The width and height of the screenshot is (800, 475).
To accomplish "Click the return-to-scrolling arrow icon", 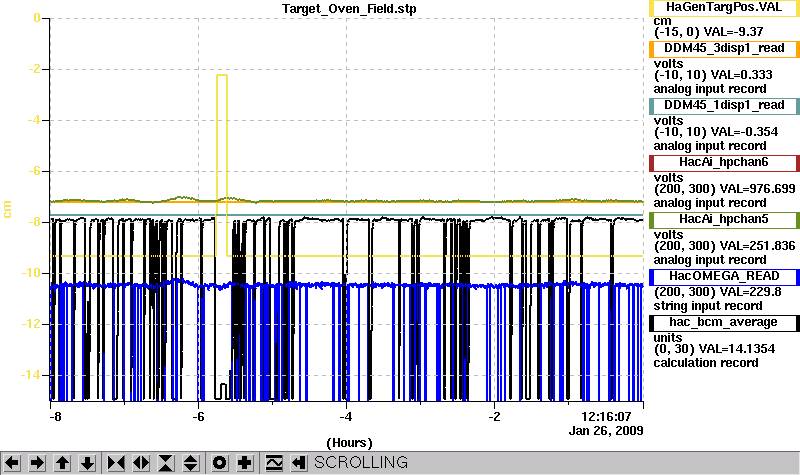I will click(x=298, y=463).
